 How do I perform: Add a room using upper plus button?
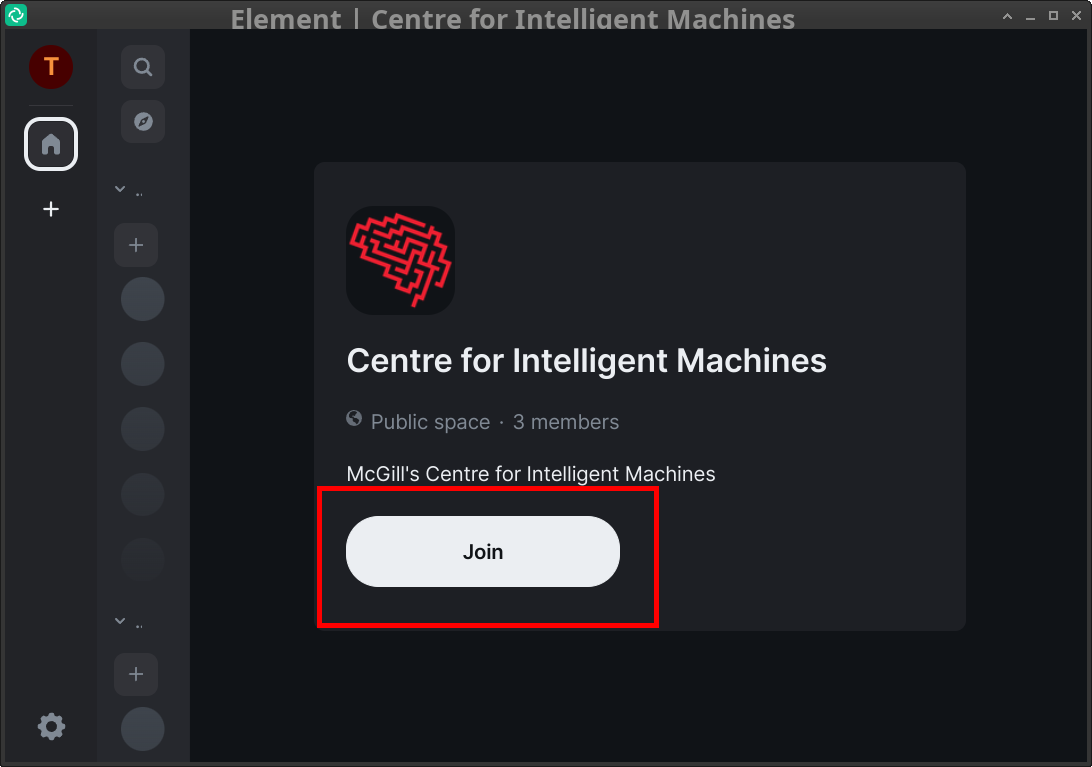[x=136, y=245]
